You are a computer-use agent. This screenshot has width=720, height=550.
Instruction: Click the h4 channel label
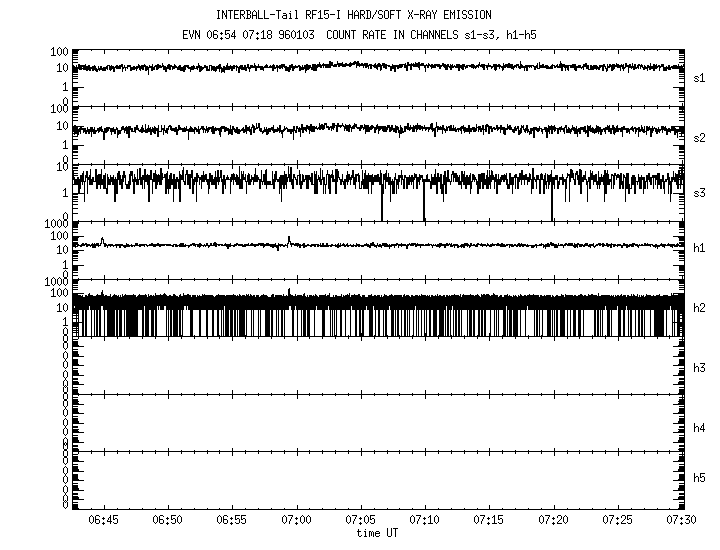[699, 428]
